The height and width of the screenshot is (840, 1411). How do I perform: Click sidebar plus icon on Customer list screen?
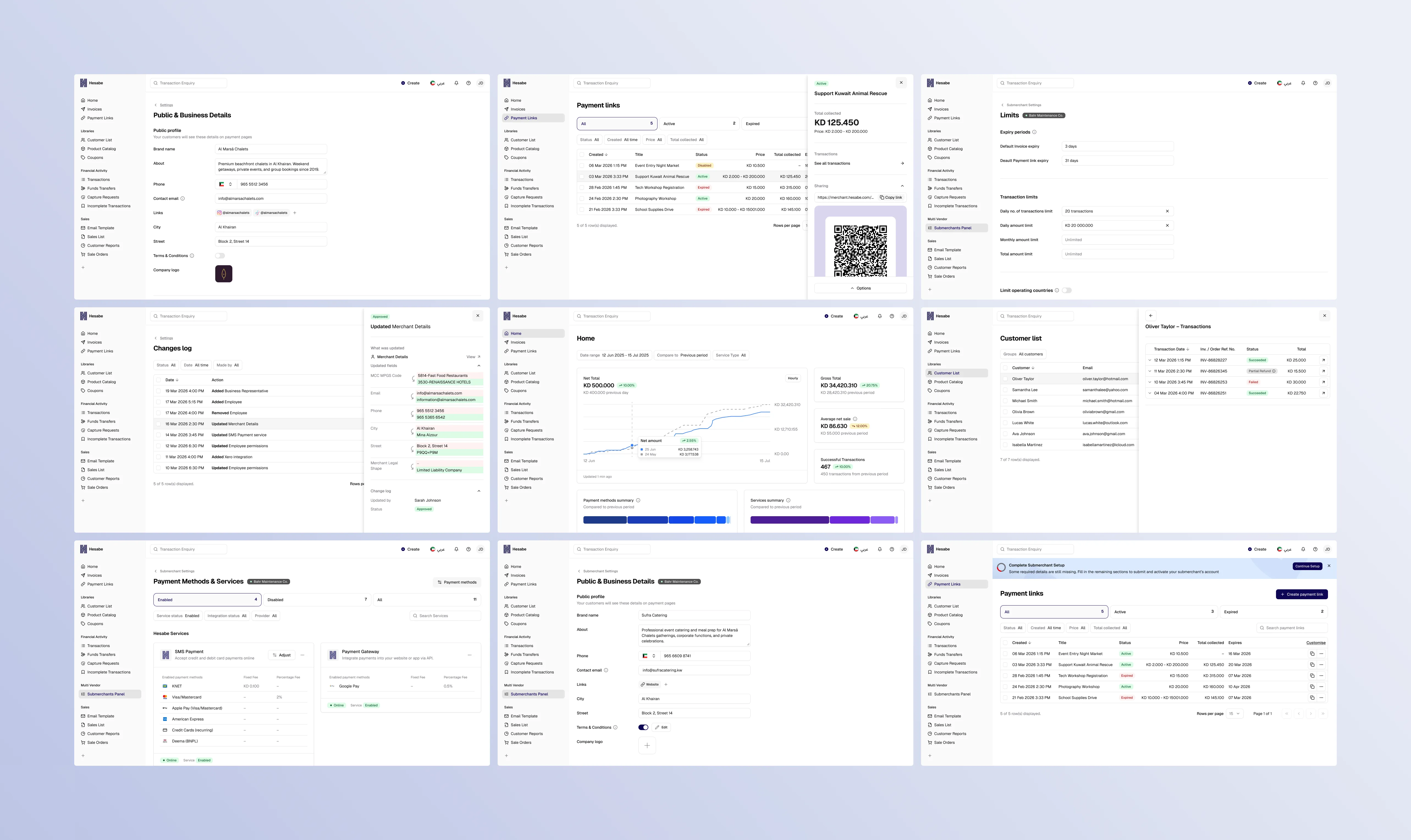930,500
